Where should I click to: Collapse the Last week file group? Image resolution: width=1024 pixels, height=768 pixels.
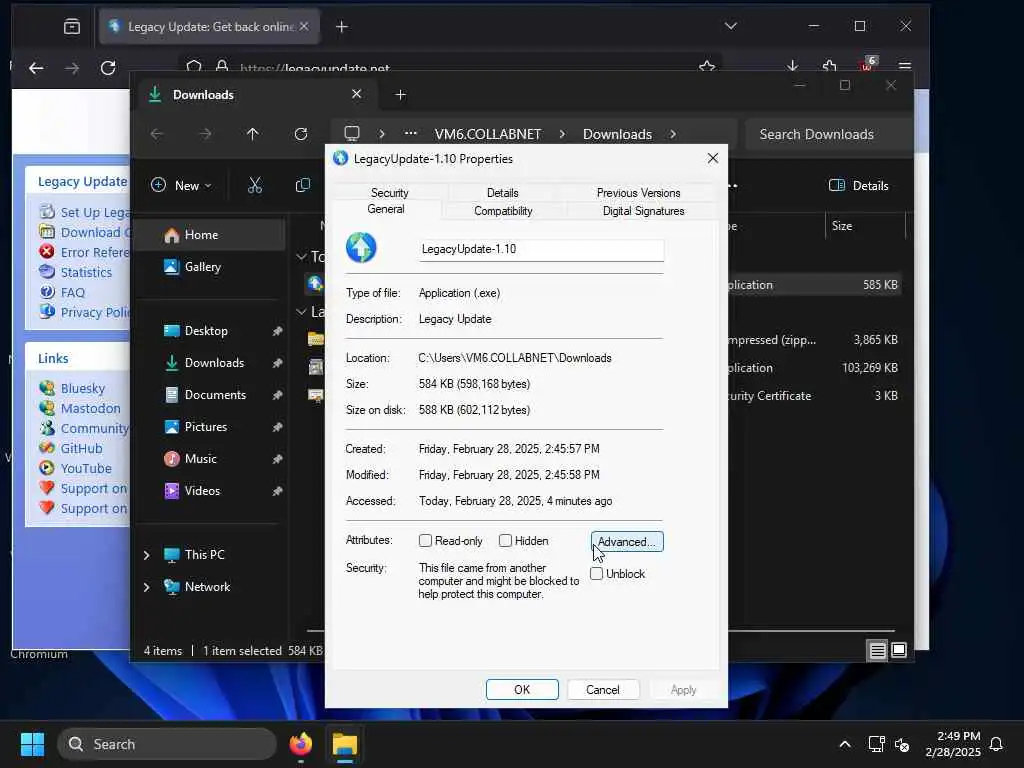coord(302,312)
